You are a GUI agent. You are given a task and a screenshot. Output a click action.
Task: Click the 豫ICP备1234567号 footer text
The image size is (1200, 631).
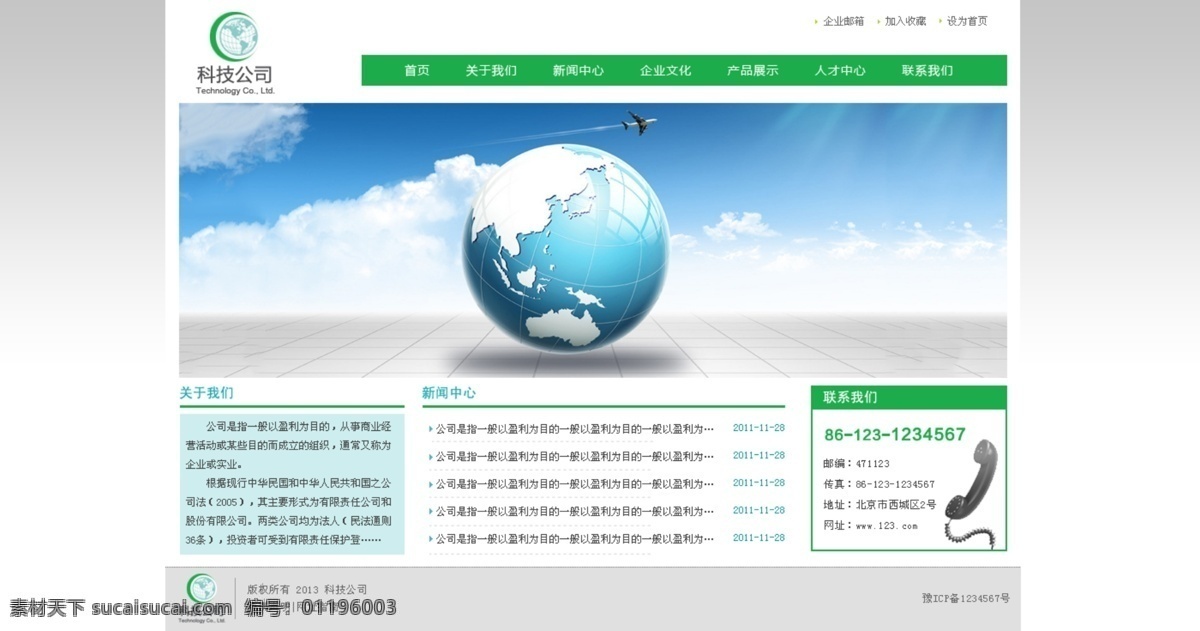pyautogui.click(x=966, y=598)
